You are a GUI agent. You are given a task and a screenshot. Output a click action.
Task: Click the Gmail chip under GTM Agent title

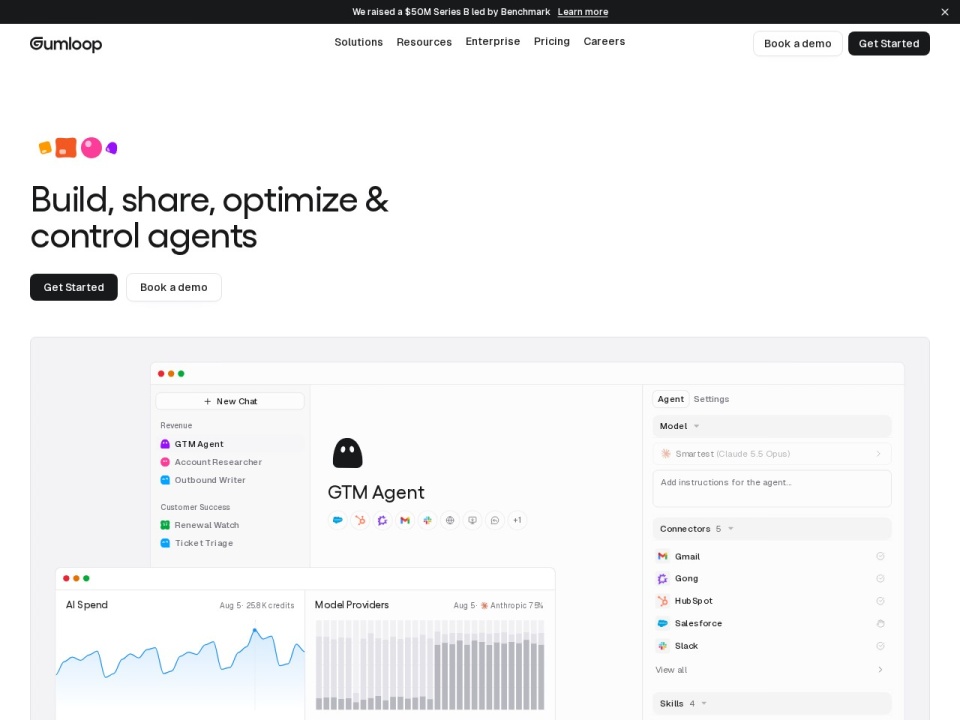[x=405, y=520]
